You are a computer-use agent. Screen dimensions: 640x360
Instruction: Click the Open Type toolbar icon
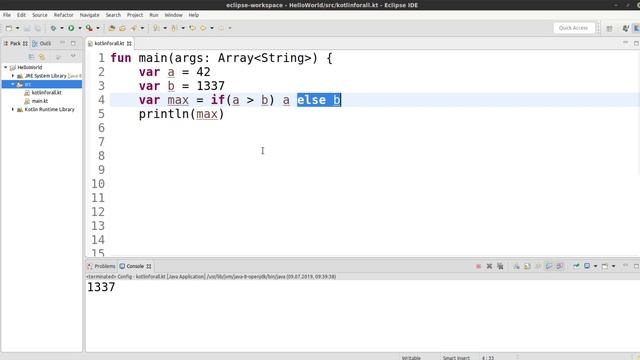point(111,28)
